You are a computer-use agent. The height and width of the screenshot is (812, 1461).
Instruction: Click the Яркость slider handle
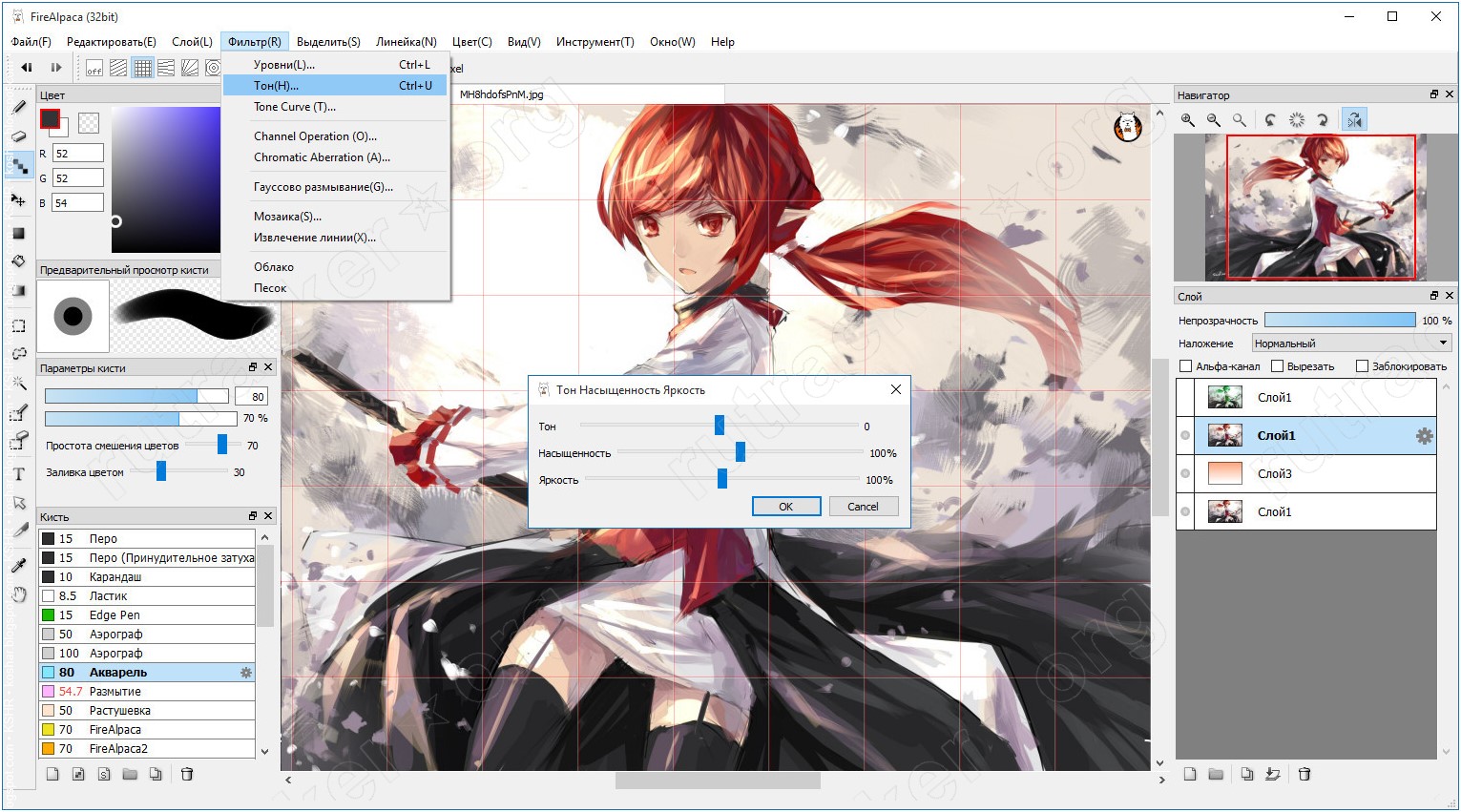coord(722,478)
